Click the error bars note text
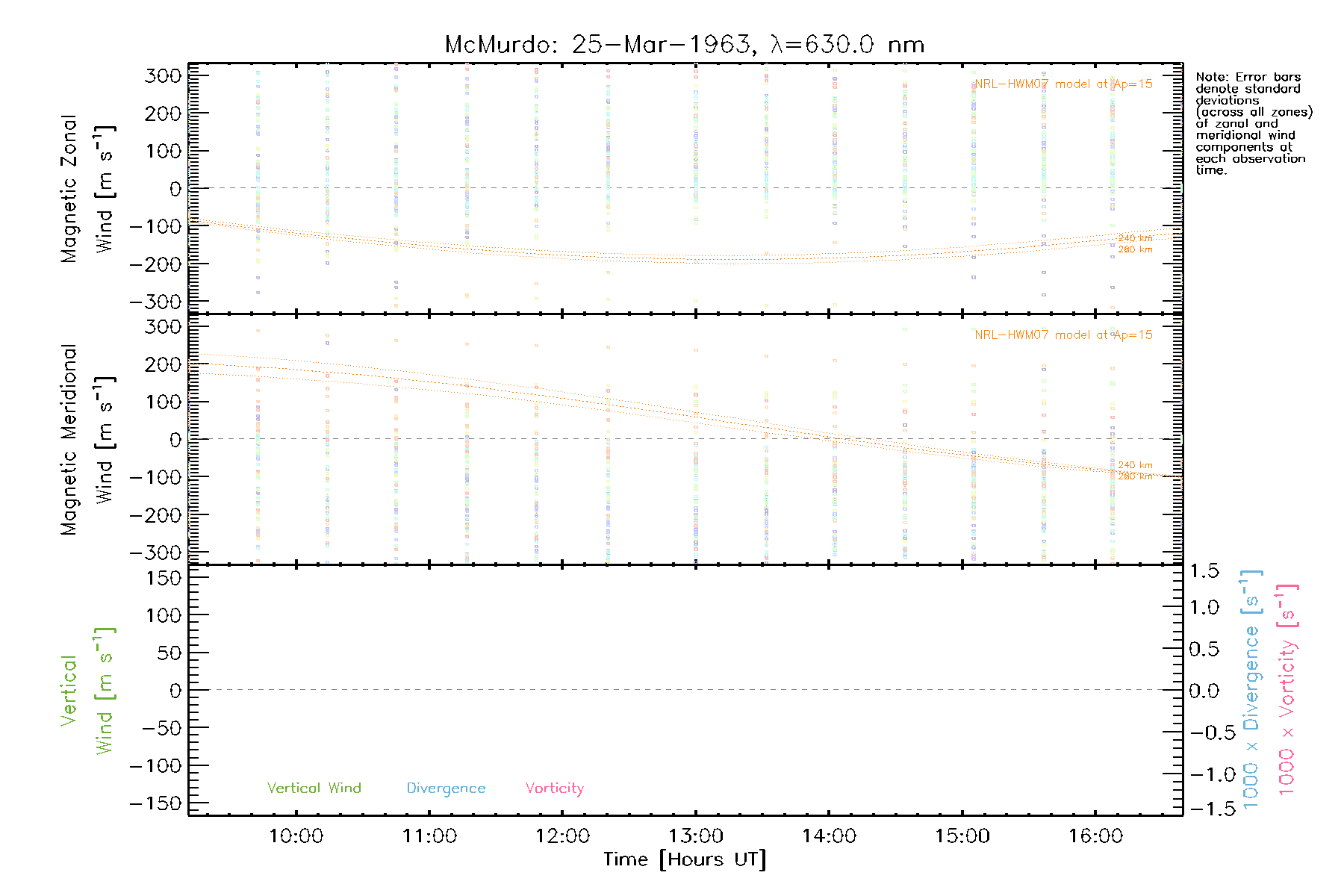 [x=1253, y=123]
